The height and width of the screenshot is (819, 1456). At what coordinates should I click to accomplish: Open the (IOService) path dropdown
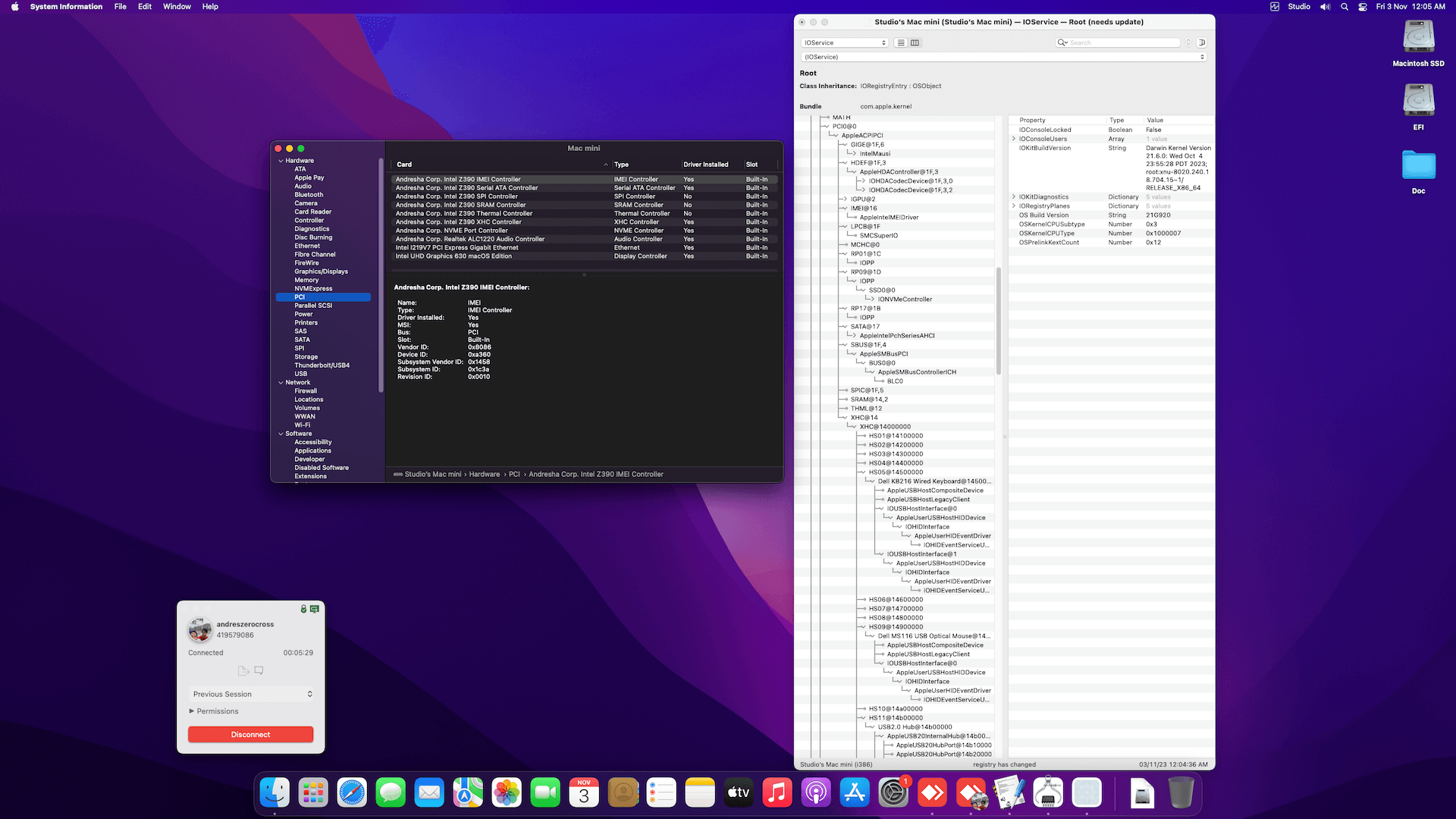(x=1004, y=57)
